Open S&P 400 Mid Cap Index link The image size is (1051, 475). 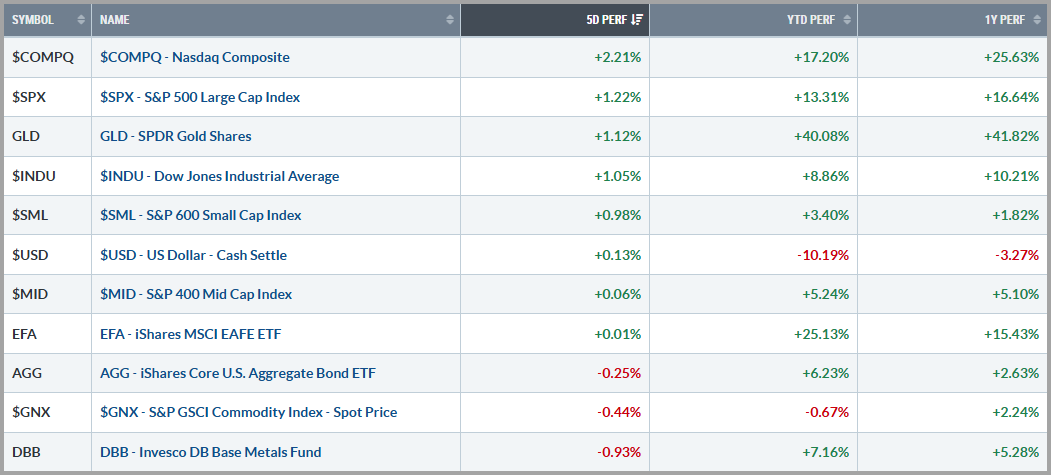(x=196, y=294)
